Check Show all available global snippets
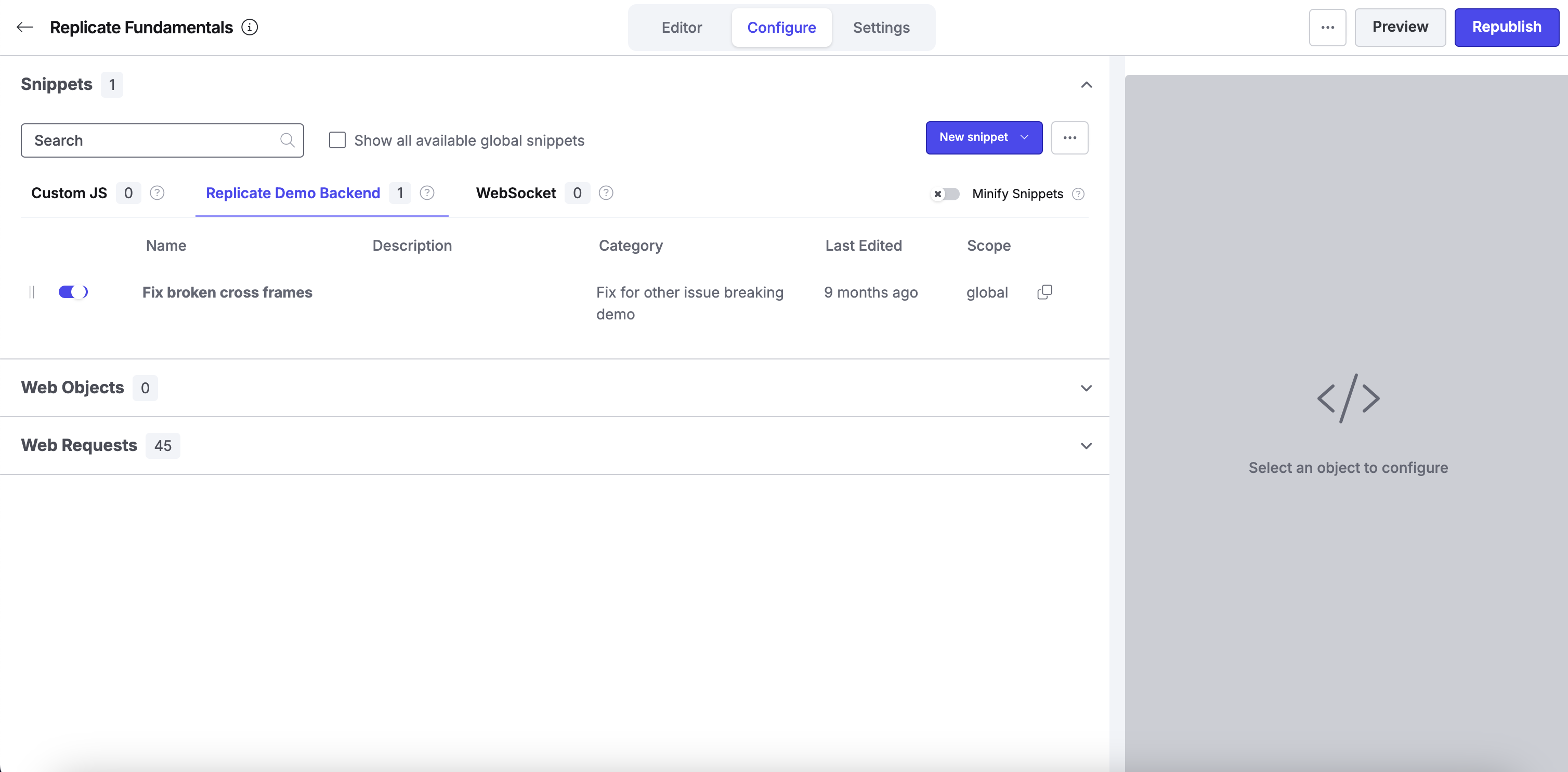 (x=337, y=140)
